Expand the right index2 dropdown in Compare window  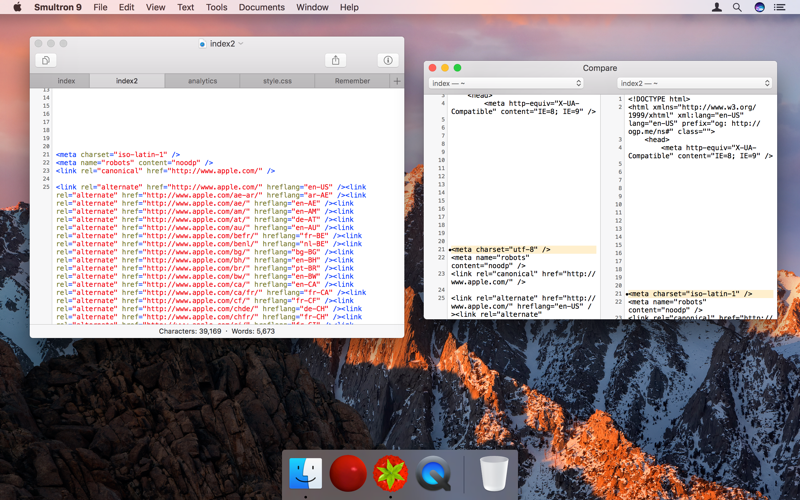pyautogui.click(x=694, y=83)
